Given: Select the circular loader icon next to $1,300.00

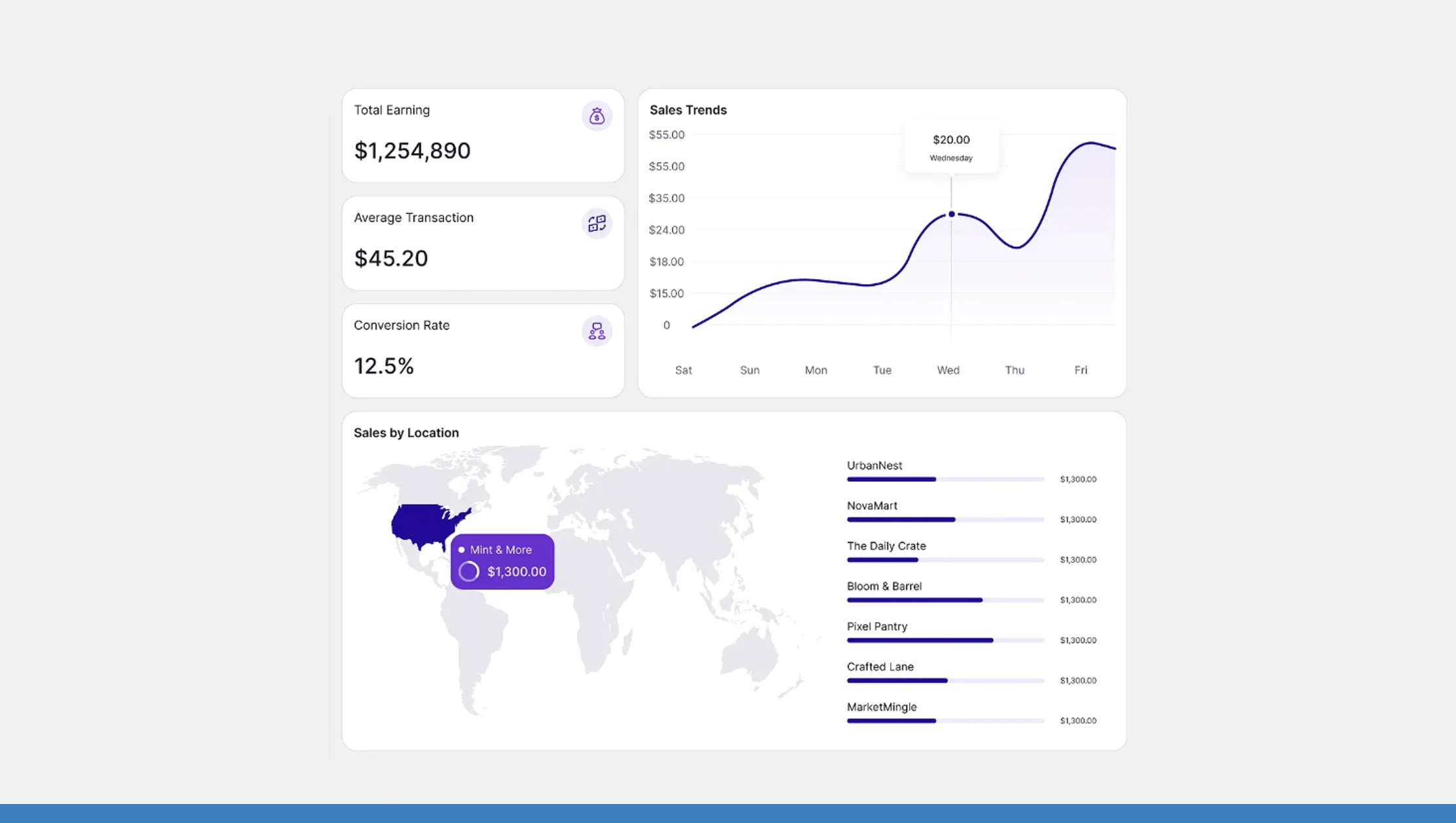Looking at the screenshot, I should 469,571.
